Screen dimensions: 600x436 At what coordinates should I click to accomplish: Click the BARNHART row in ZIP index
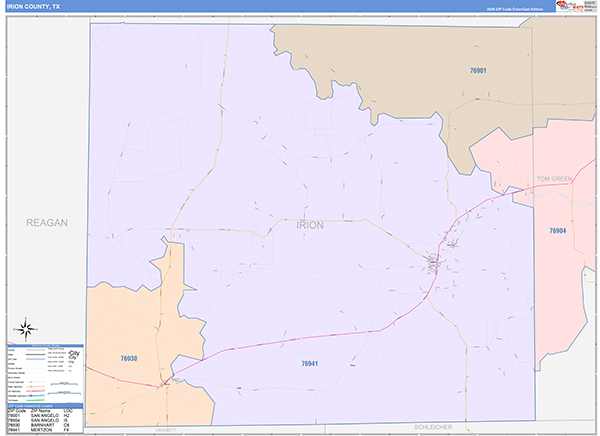38,425
